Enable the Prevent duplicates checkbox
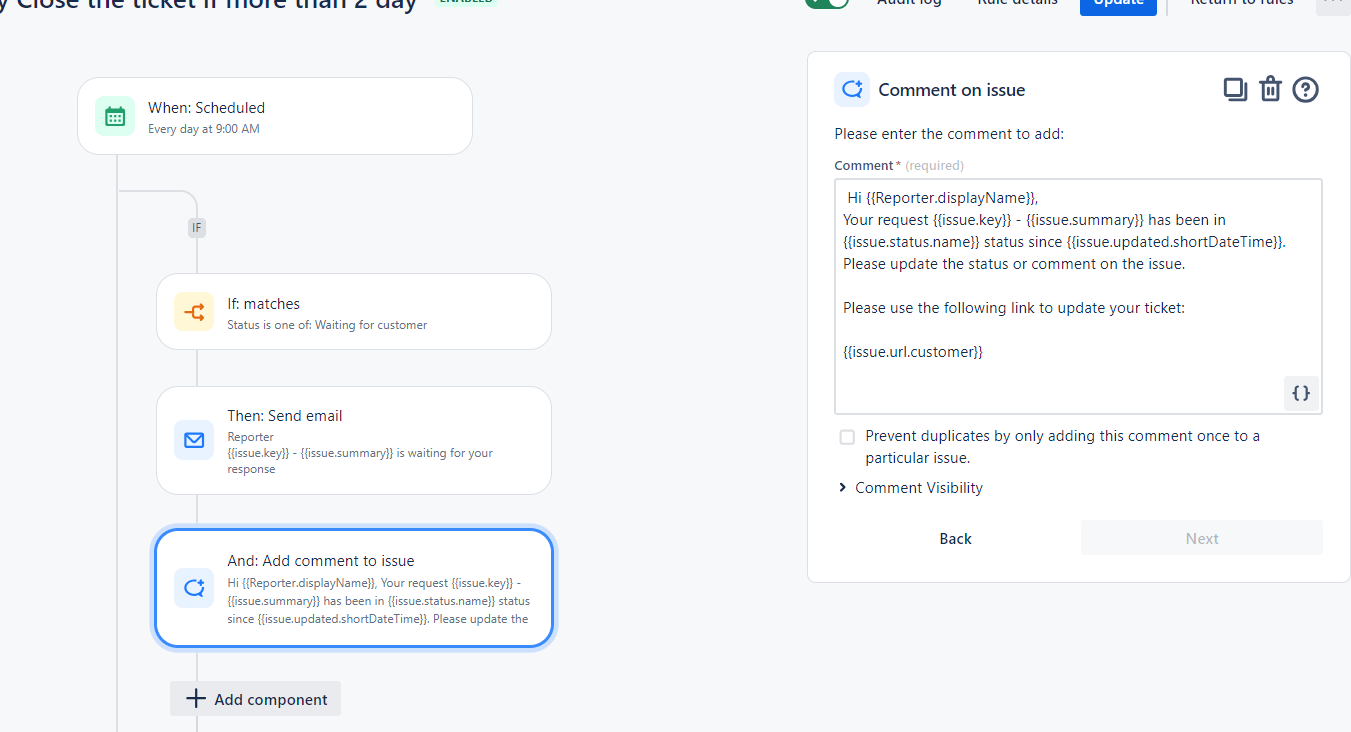Screen dimensions: 1351x732 [847, 436]
